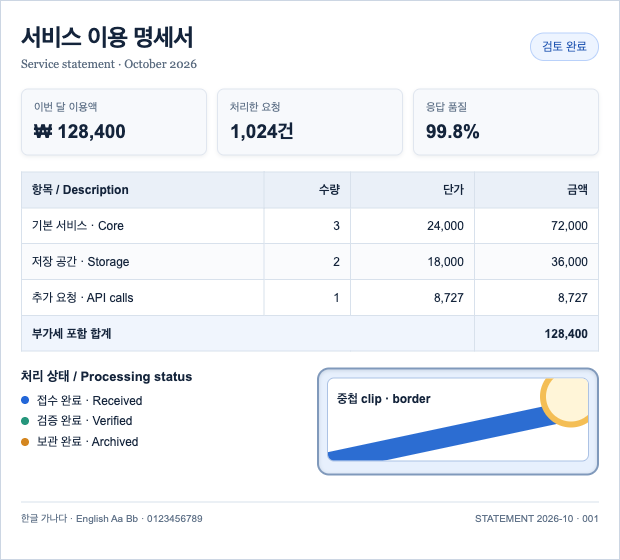620x560 pixels.
Task: Click the orange dot beside 보관 완료
Action: 25,442
